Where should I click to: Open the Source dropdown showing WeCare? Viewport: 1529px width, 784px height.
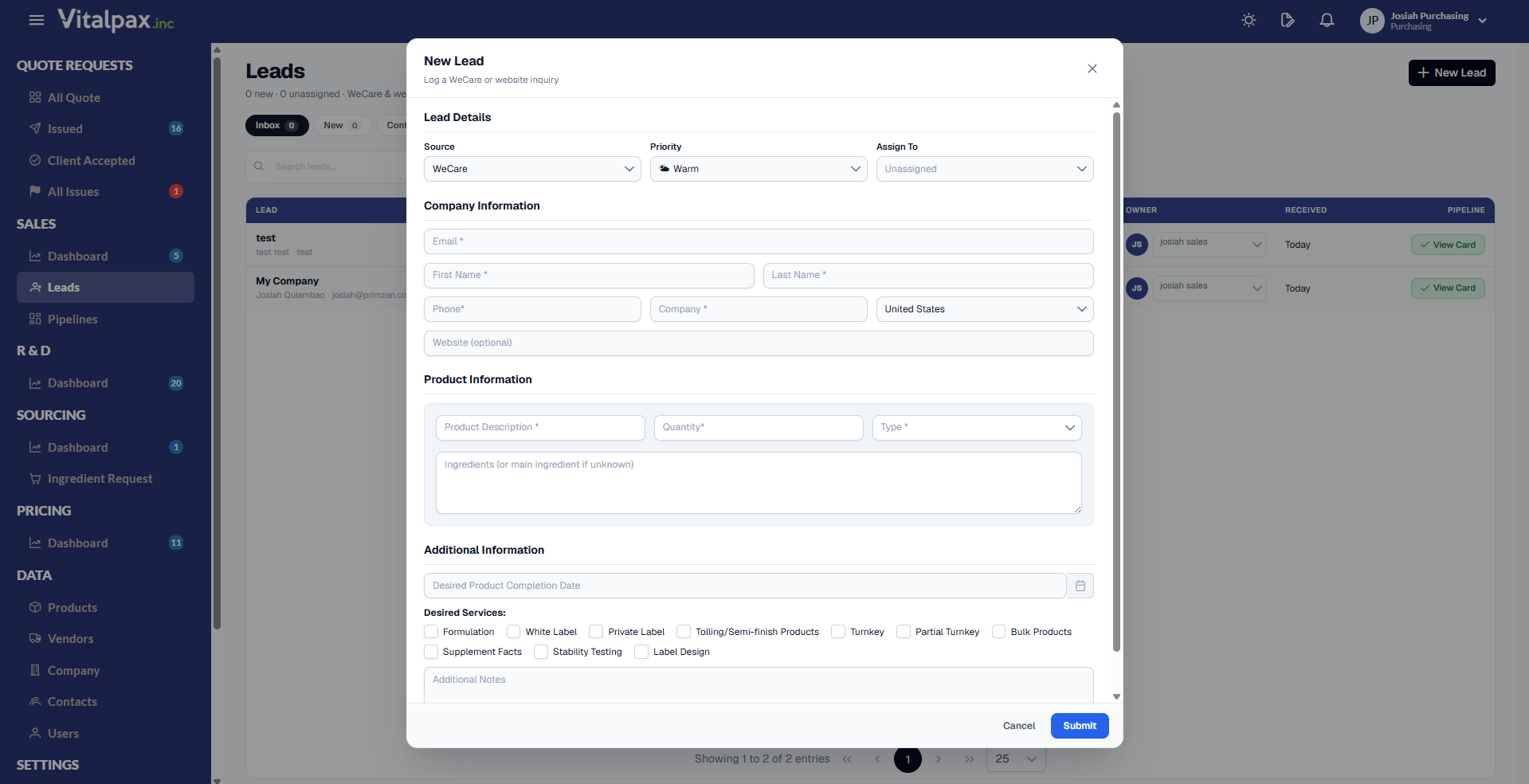532,169
